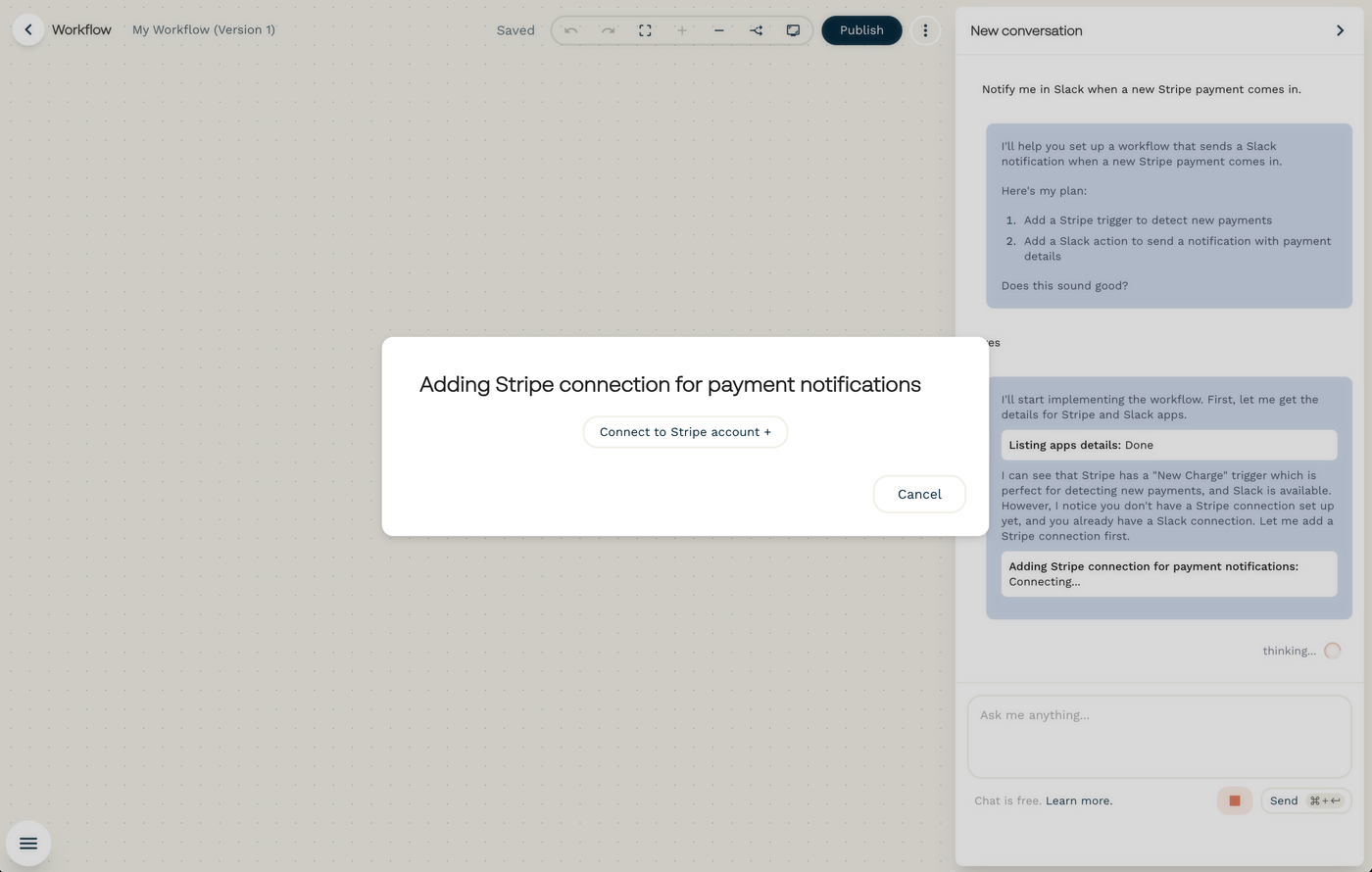Click the undo arrow in toolbar
This screenshot has width=1372, height=872.
pos(571,30)
